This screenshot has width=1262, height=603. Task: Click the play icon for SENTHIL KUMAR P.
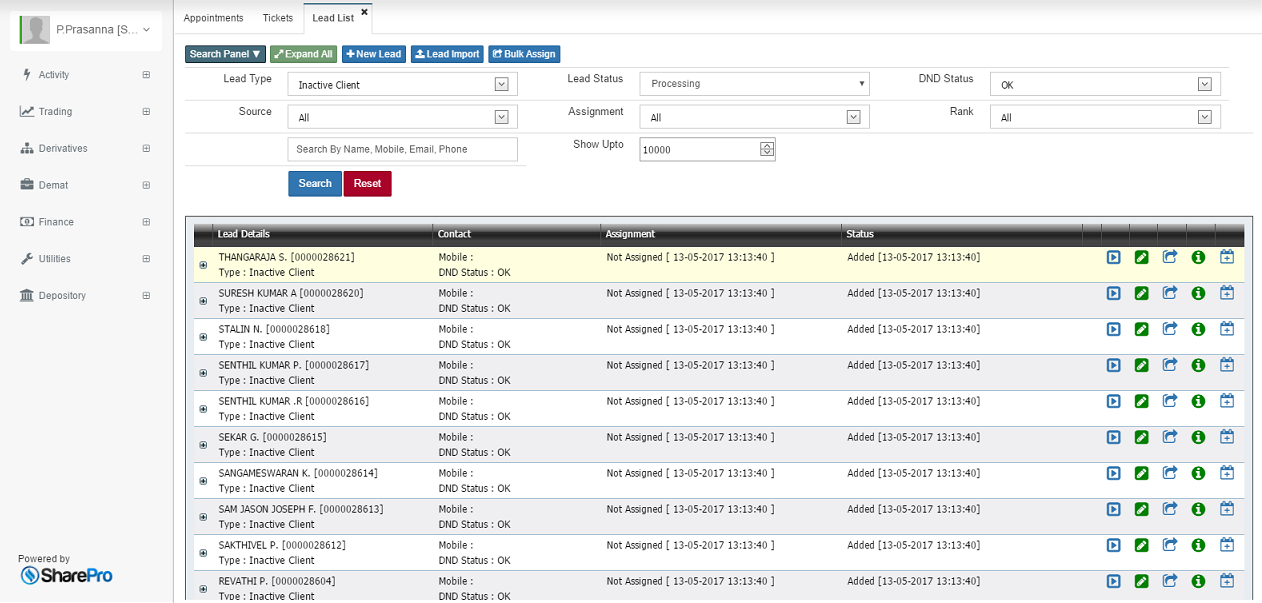1113,365
